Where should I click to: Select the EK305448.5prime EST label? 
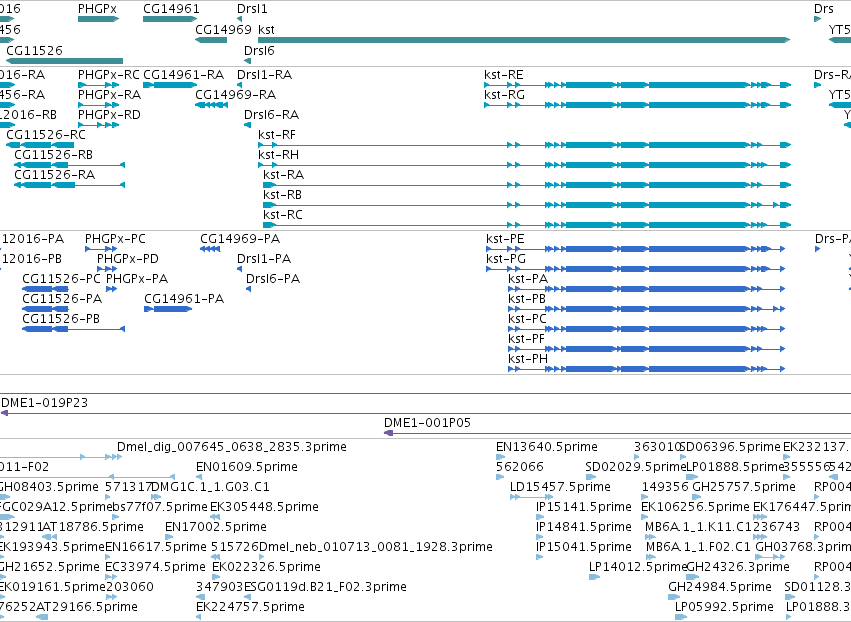click(x=264, y=507)
